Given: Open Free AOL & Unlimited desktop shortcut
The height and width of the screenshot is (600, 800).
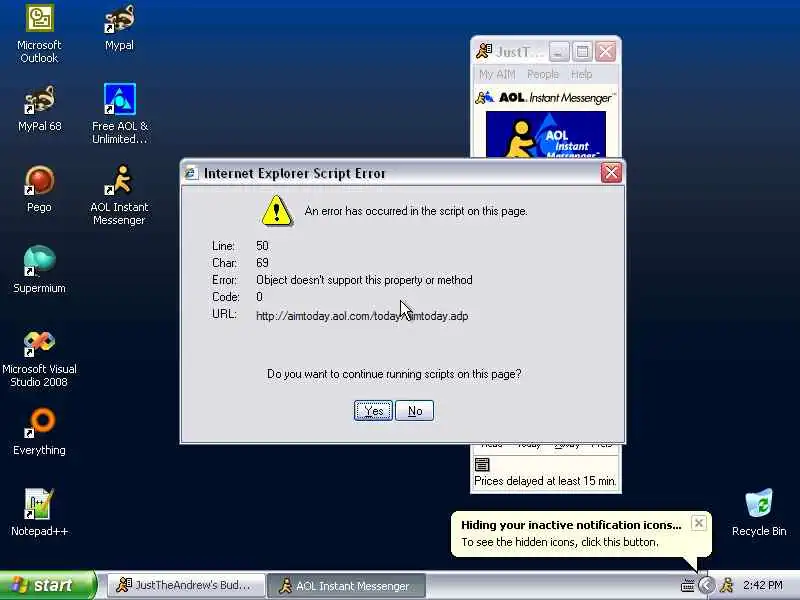Looking at the screenshot, I should 119,113.
